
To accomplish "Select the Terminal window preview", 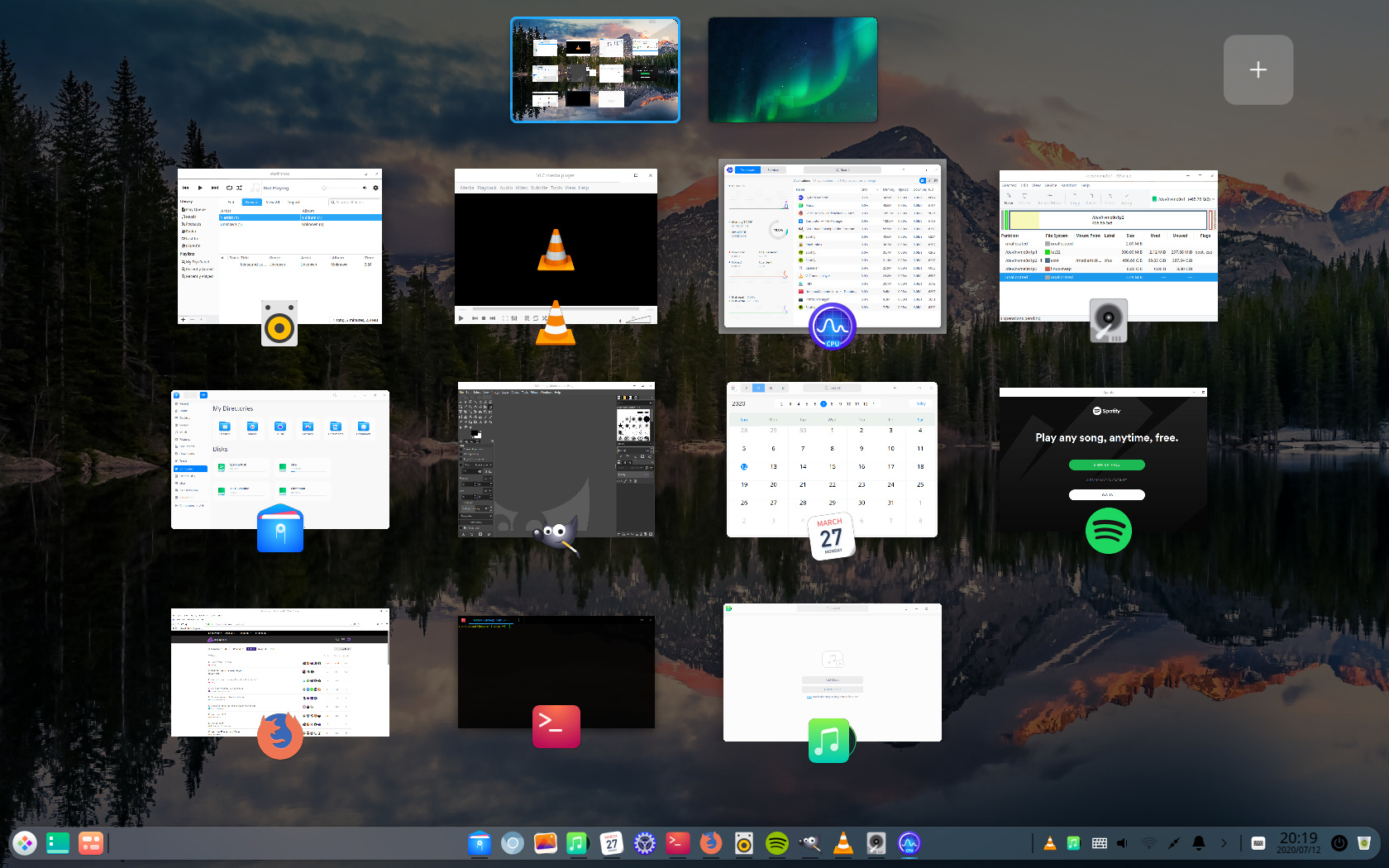I will click(556, 672).
